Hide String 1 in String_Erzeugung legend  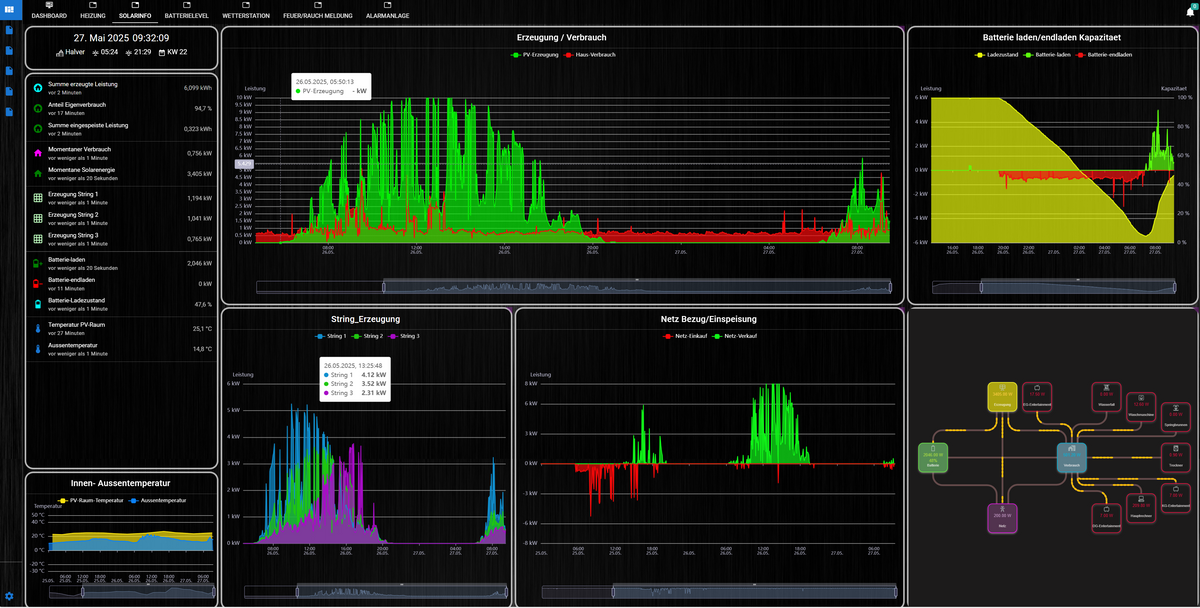pyautogui.click(x=329, y=336)
